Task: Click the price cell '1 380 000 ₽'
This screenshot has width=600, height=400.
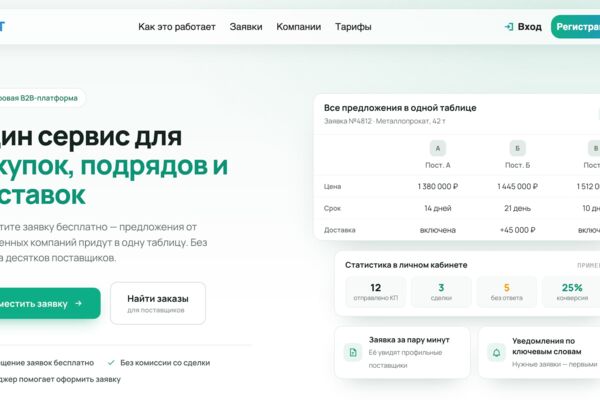Action: (x=438, y=186)
